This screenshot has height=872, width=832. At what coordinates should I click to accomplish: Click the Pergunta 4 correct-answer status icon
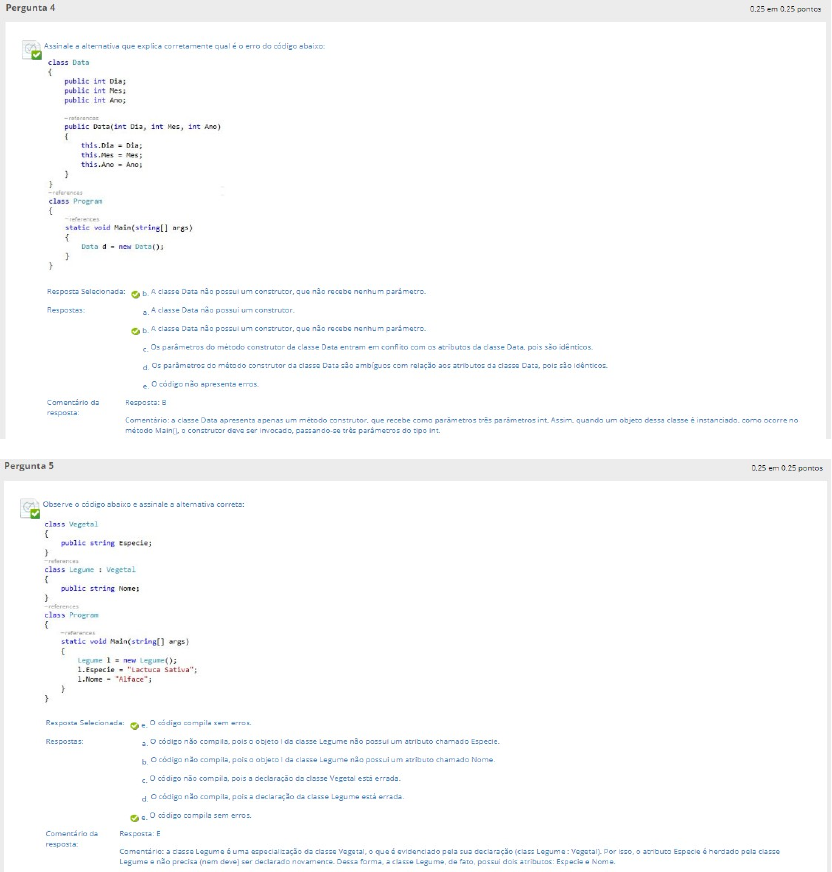coord(32,51)
